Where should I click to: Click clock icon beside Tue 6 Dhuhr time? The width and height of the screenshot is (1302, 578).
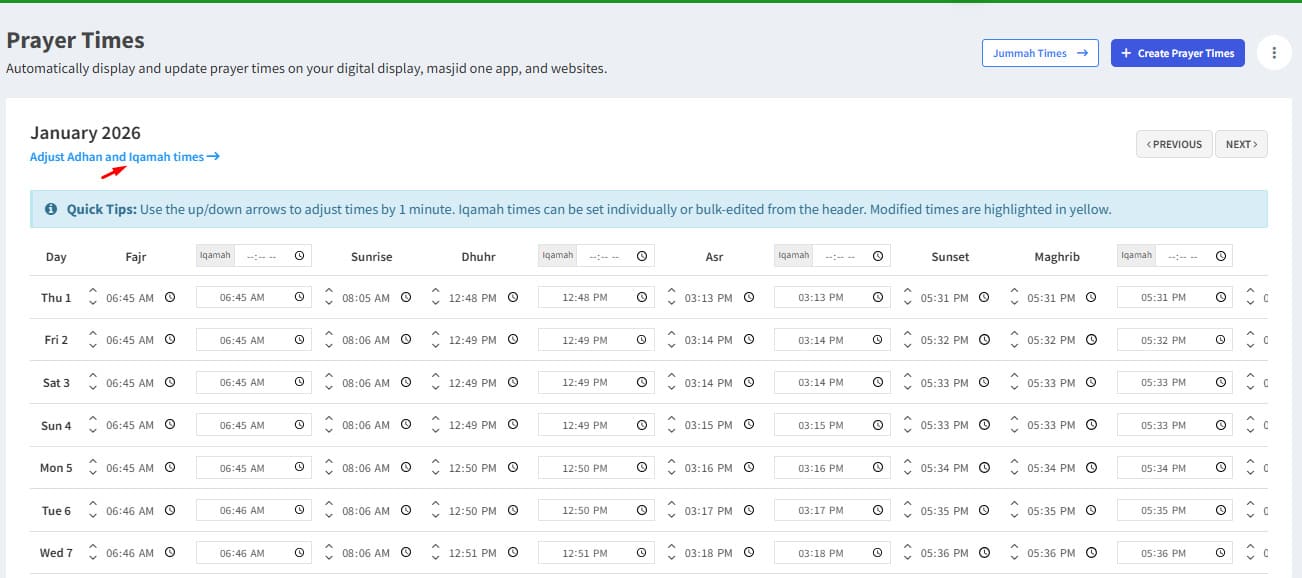pos(513,510)
